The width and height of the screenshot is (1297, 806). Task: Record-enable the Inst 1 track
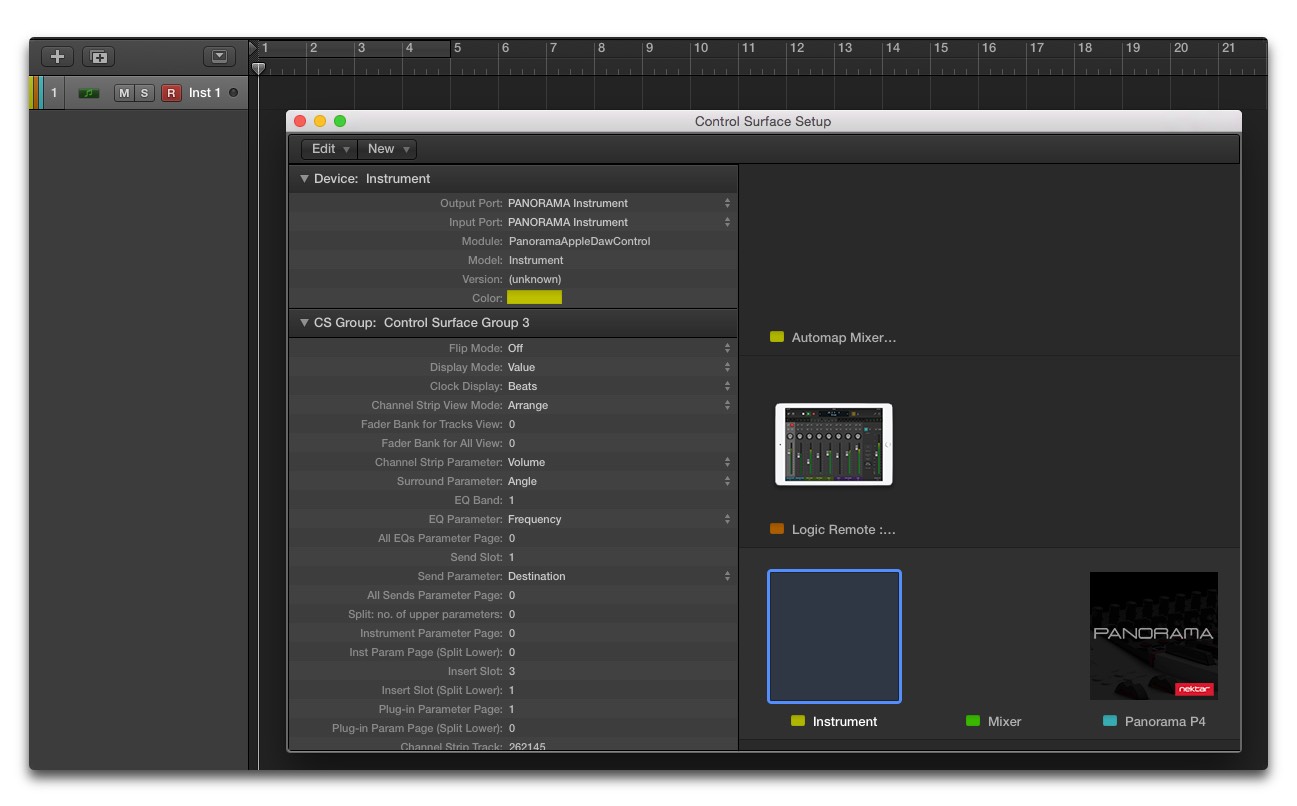pos(171,93)
